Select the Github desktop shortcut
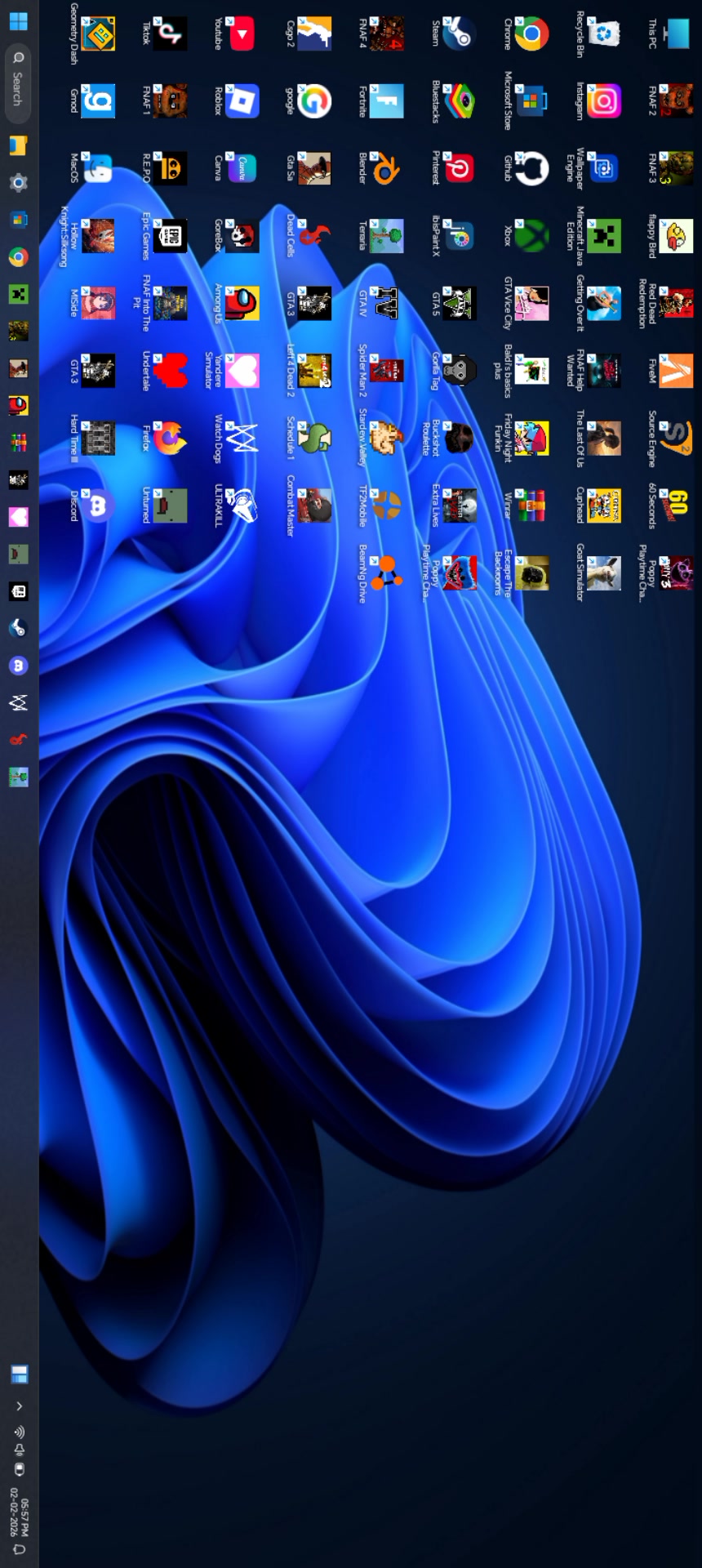Image resolution: width=702 pixels, height=1568 pixels. 531,169
